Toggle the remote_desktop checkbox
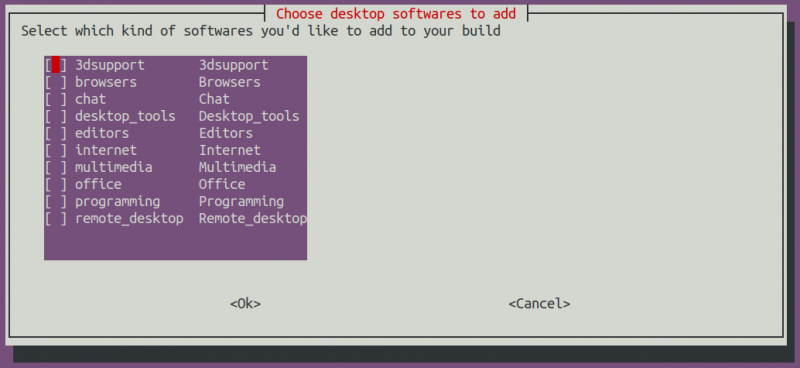 (x=56, y=218)
